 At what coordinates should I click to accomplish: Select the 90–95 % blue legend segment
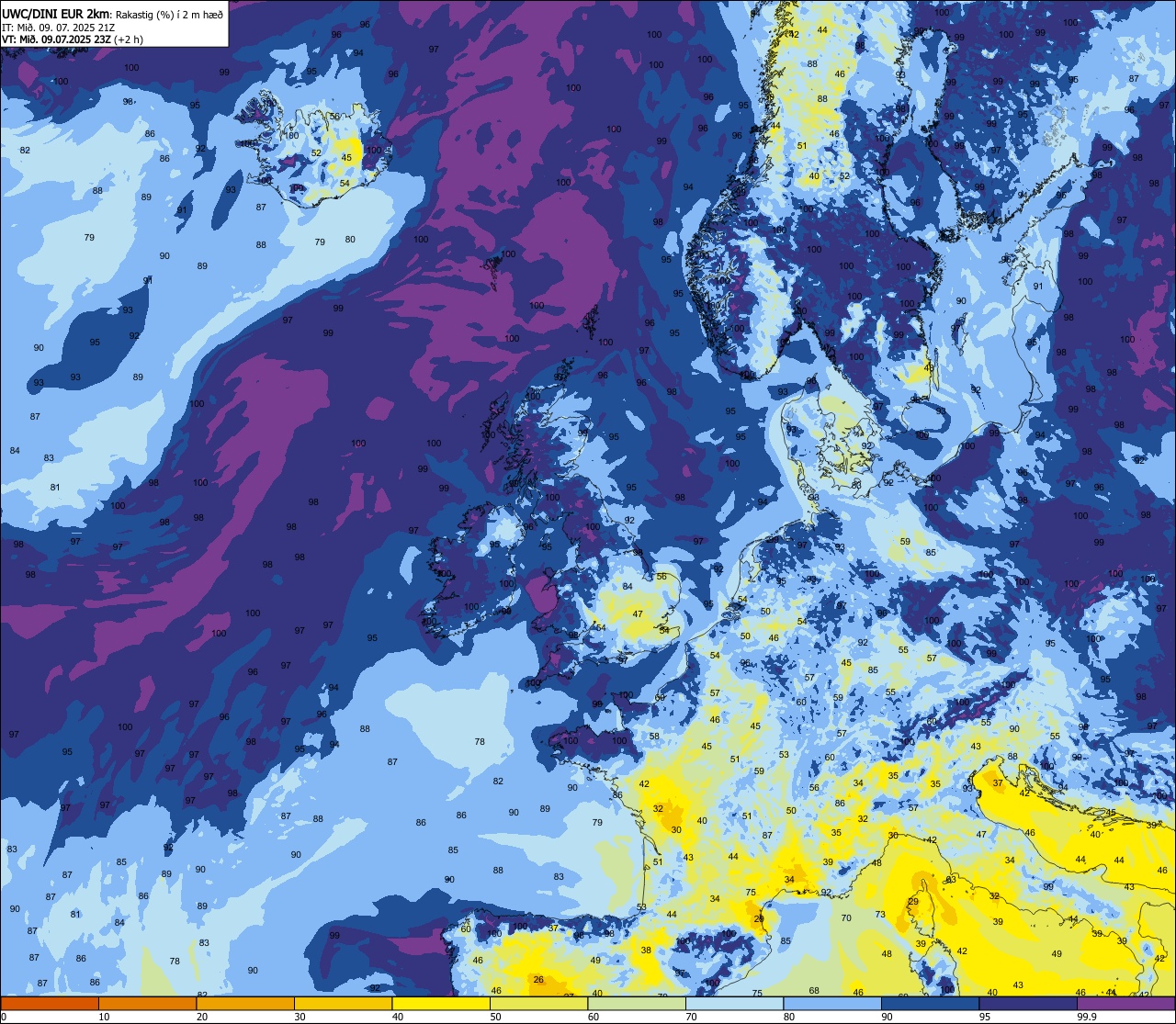click(930, 1004)
